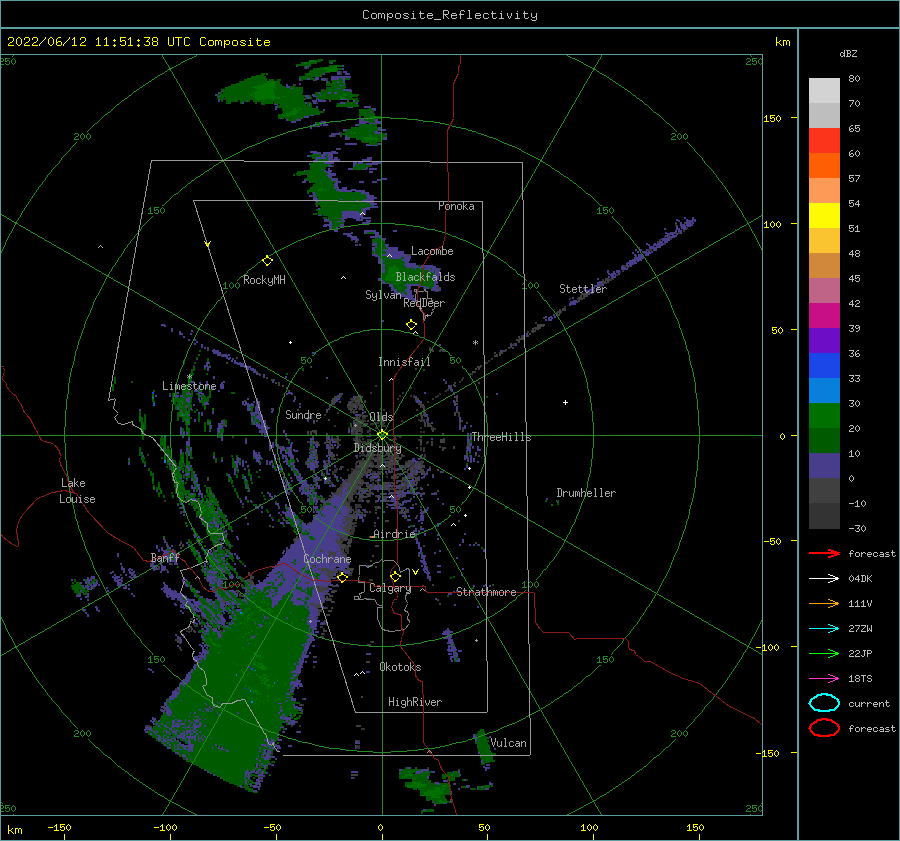
Task: Click the Strathmore city label
Action: pyautogui.click(x=487, y=592)
